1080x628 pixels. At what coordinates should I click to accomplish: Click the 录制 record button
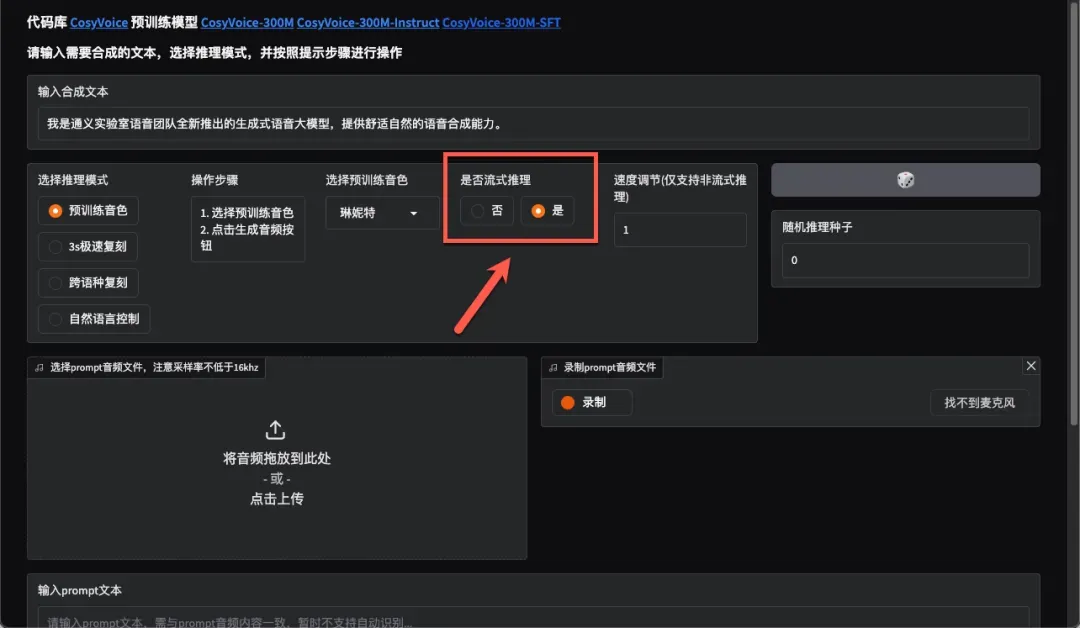coord(592,402)
